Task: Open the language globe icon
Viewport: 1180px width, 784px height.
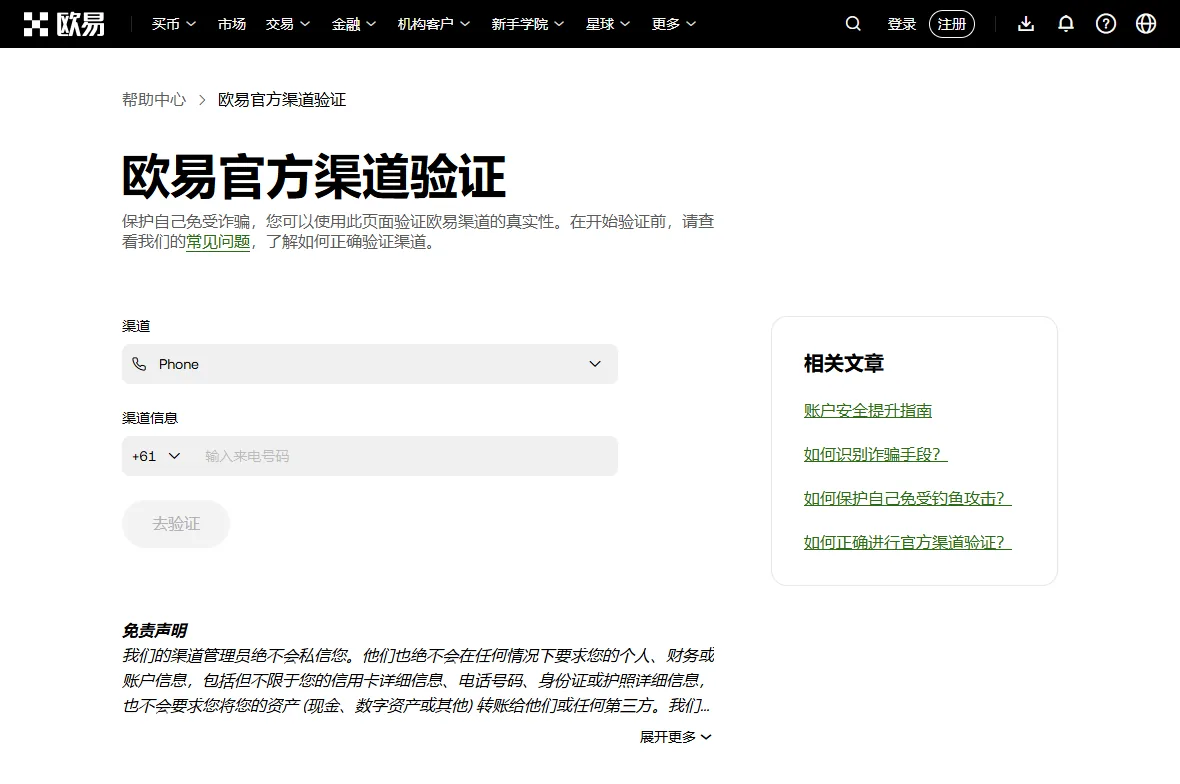Action: pyautogui.click(x=1145, y=24)
